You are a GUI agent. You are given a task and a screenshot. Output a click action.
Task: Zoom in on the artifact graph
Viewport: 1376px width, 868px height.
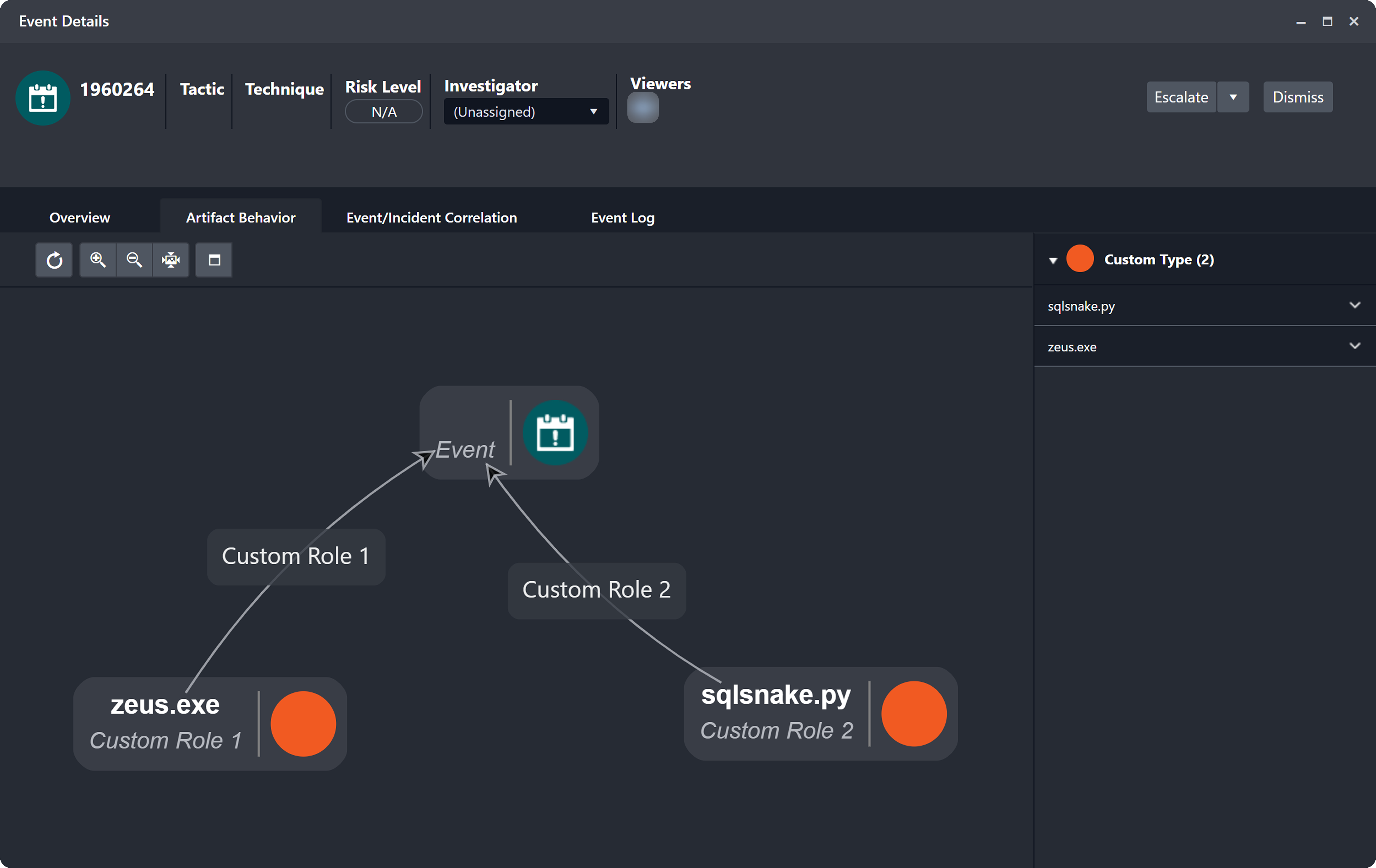pos(98,261)
